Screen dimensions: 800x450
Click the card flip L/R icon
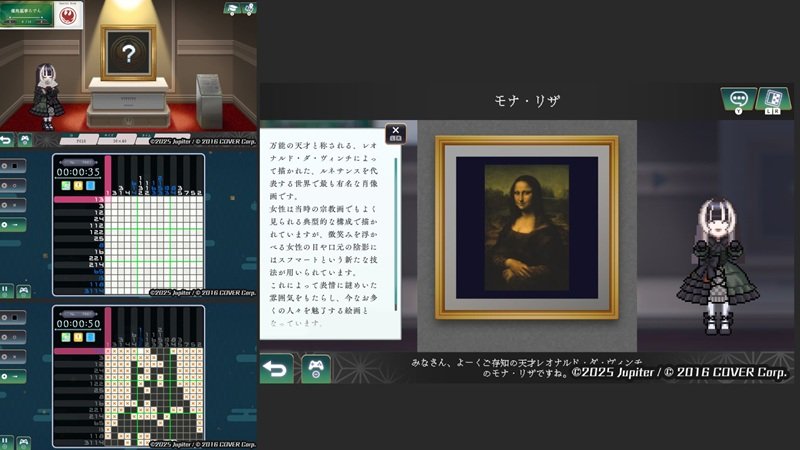coord(773,100)
